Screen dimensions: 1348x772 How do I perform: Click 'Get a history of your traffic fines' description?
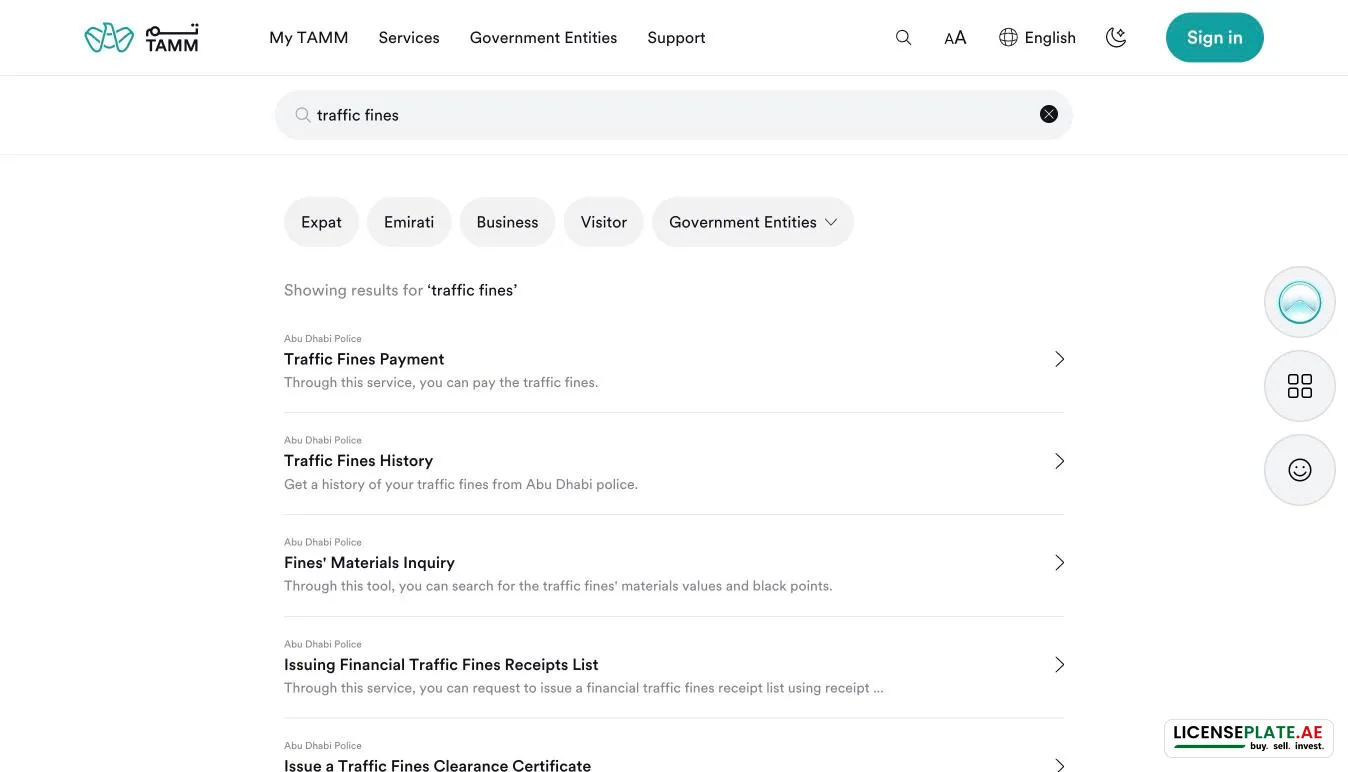pos(461,484)
